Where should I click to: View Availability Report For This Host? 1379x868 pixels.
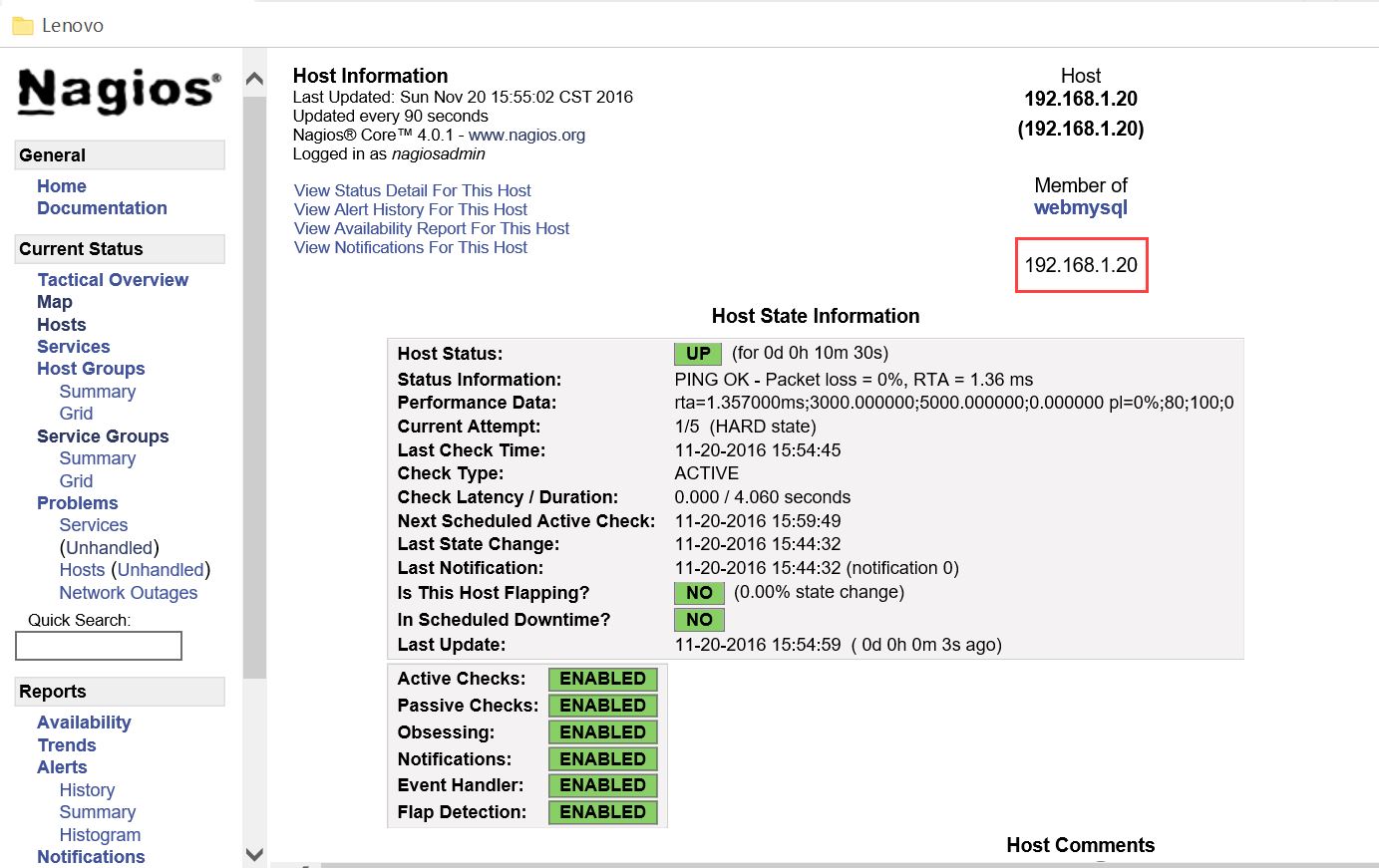(x=432, y=228)
